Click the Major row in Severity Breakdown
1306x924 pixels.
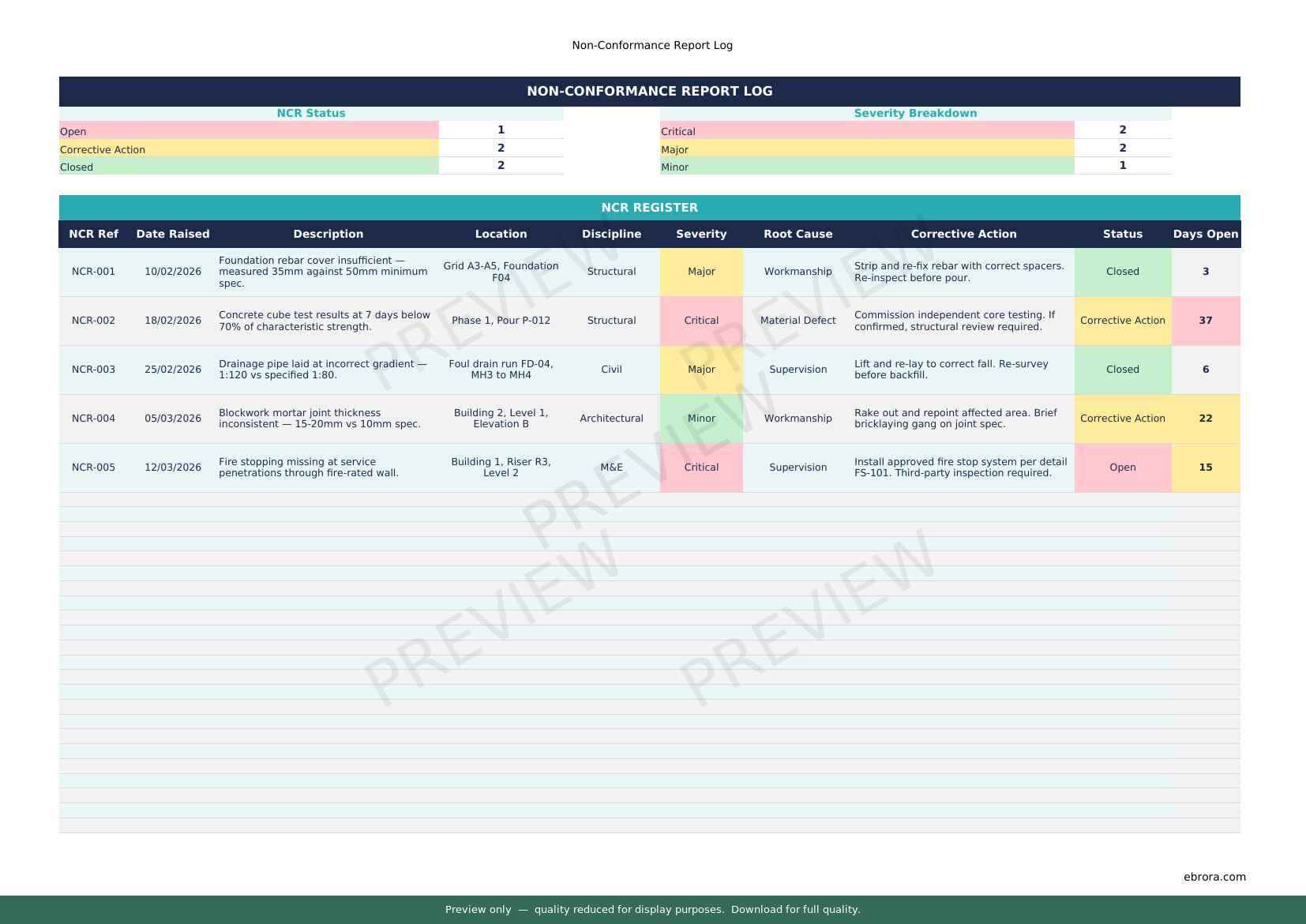point(866,149)
